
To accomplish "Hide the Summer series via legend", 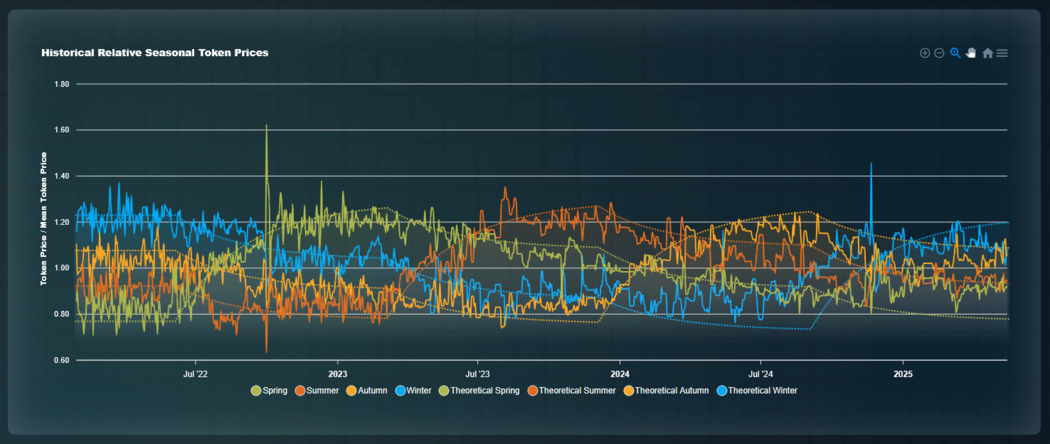I will tap(323, 390).
